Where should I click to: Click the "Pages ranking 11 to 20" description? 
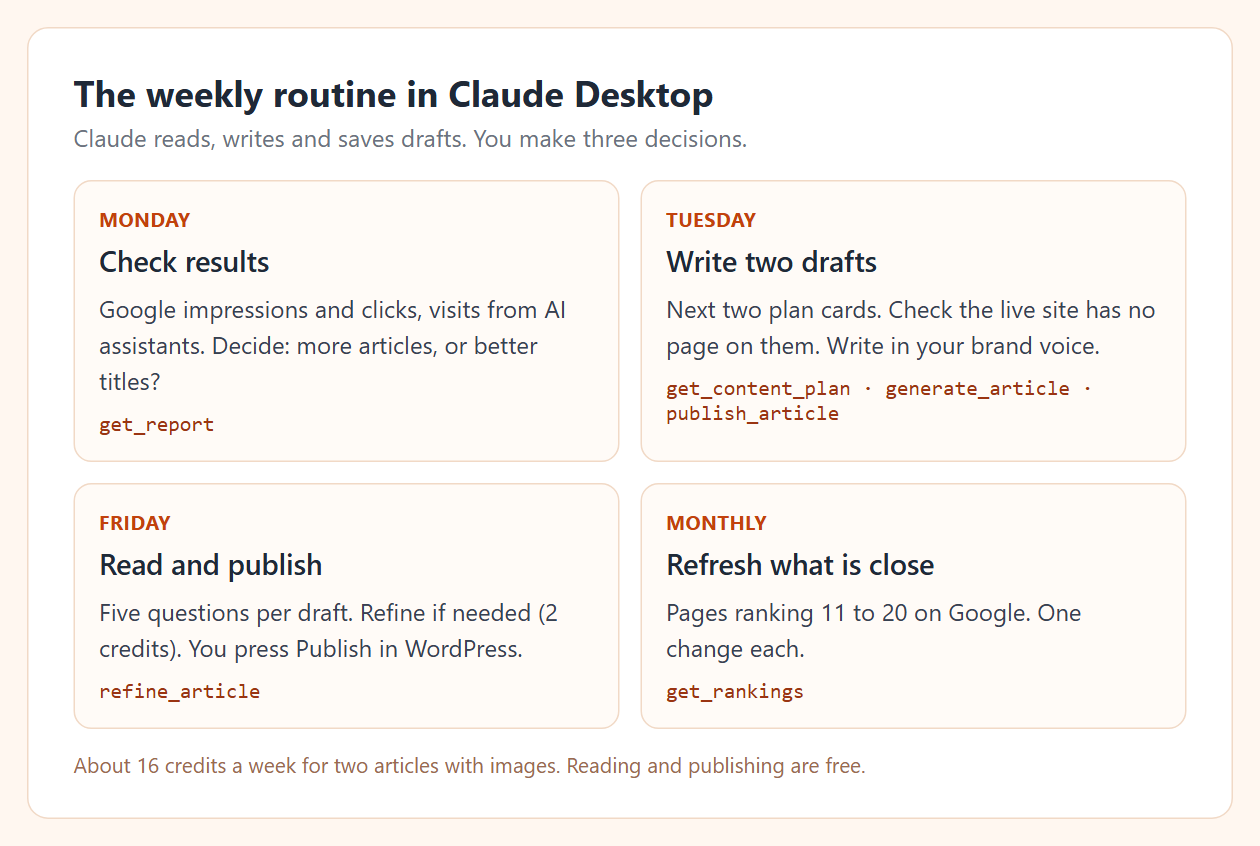[874, 631]
